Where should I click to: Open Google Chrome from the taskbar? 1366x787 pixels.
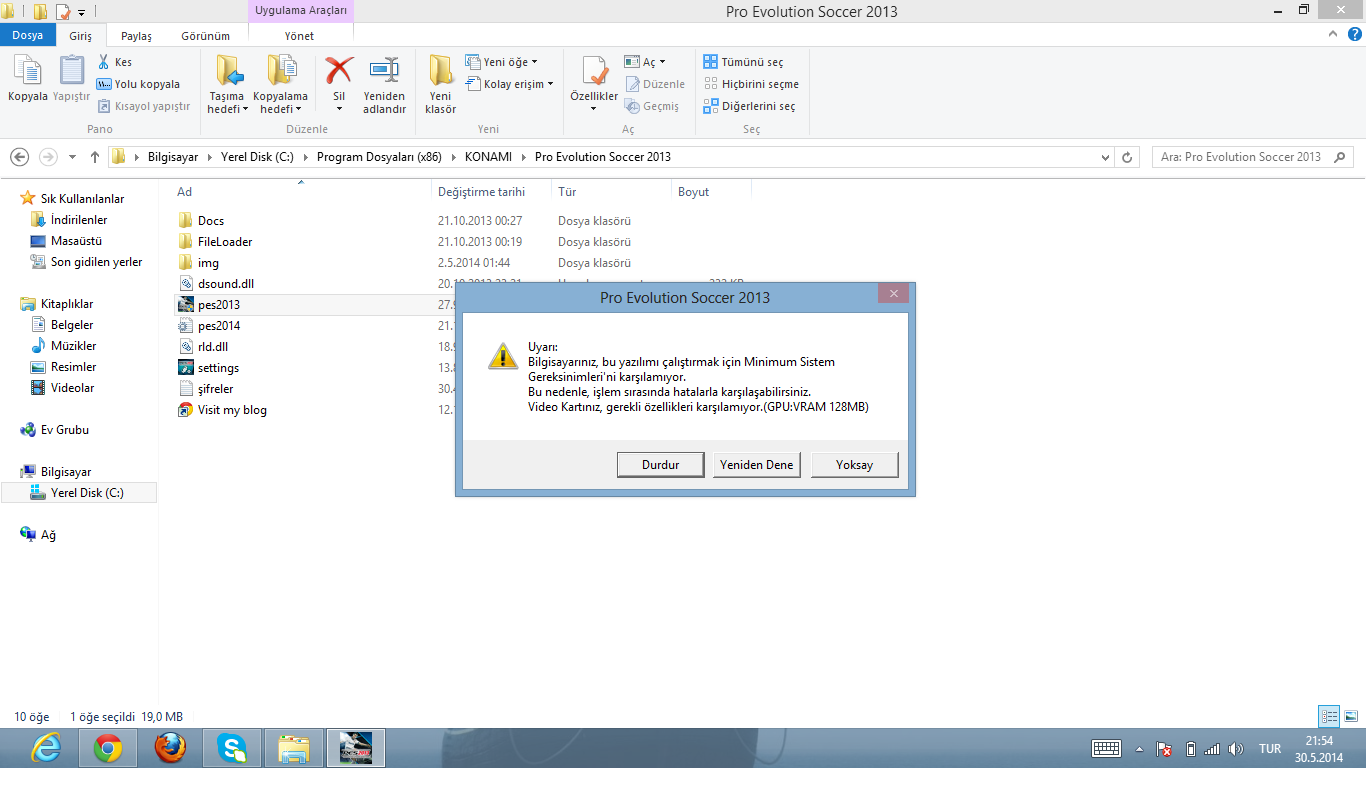tap(108, 748)
